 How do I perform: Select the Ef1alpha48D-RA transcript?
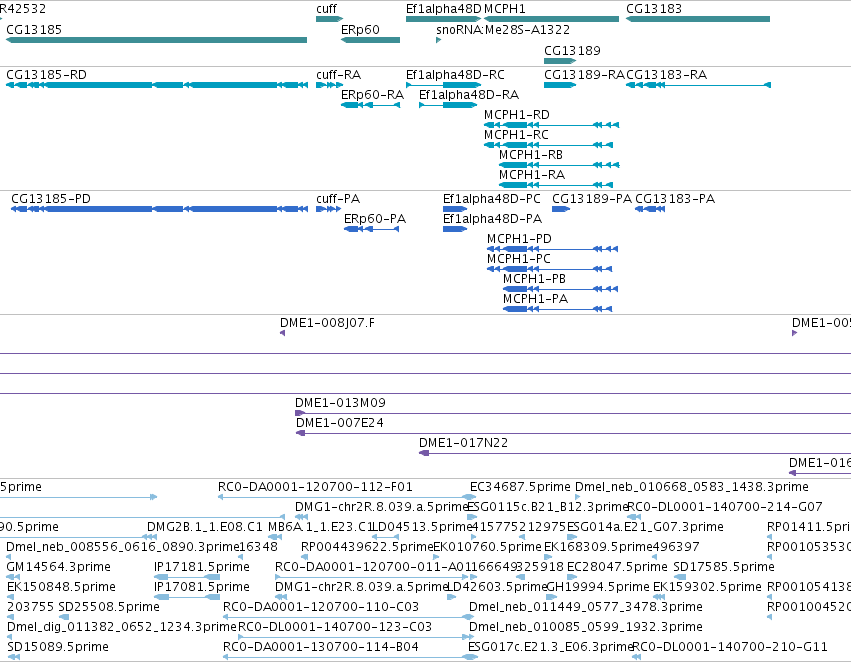448,105
